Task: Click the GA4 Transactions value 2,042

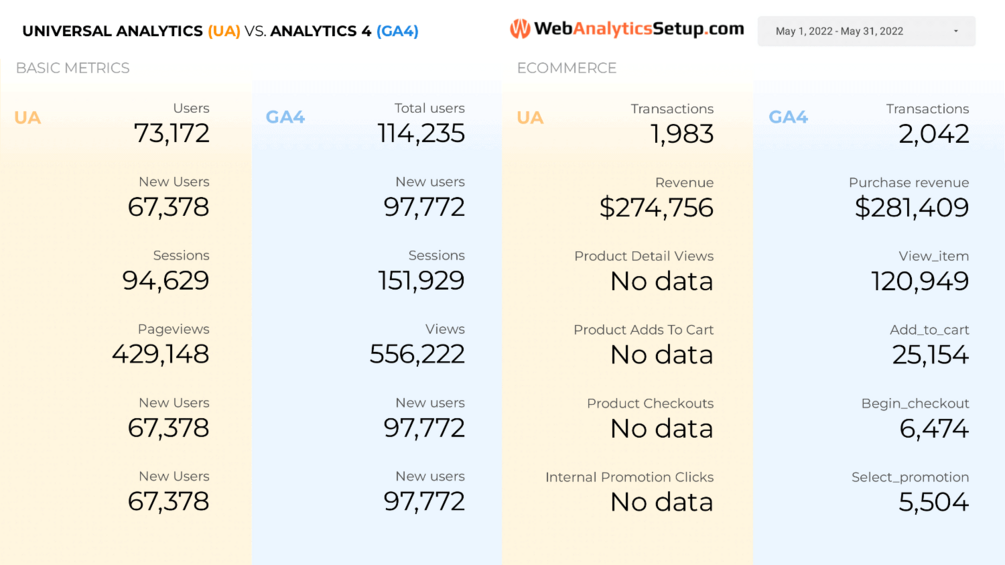Action: click(x=934, y=134)
